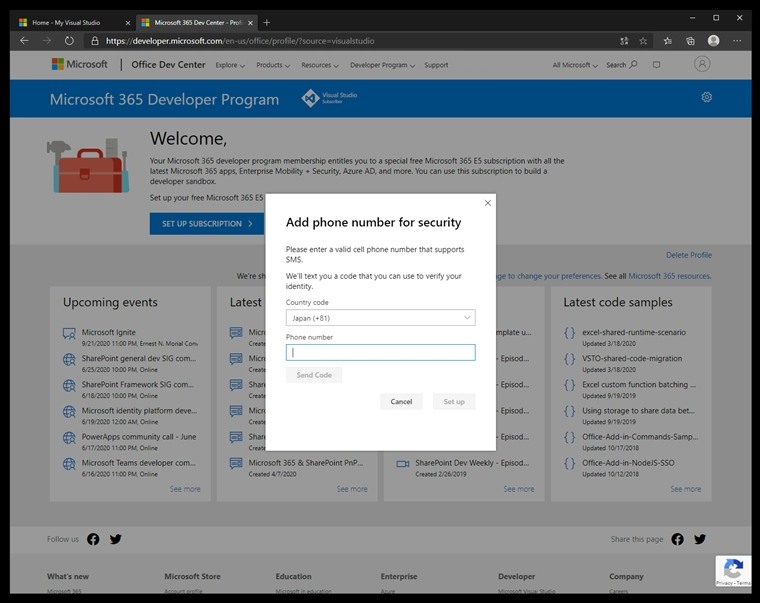Close the Home - My Visual Studio tab
Screen dimensions: 760x603
[x=127, y=23]
